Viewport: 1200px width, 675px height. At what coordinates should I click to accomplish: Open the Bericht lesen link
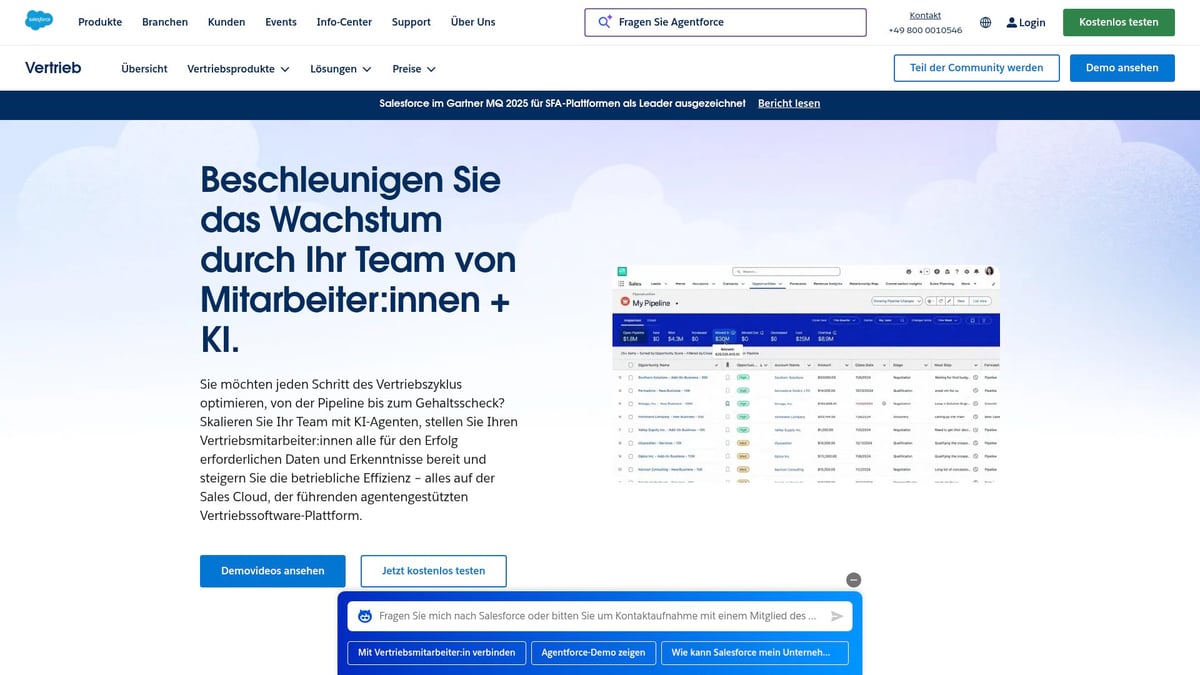tap(789, 102)
